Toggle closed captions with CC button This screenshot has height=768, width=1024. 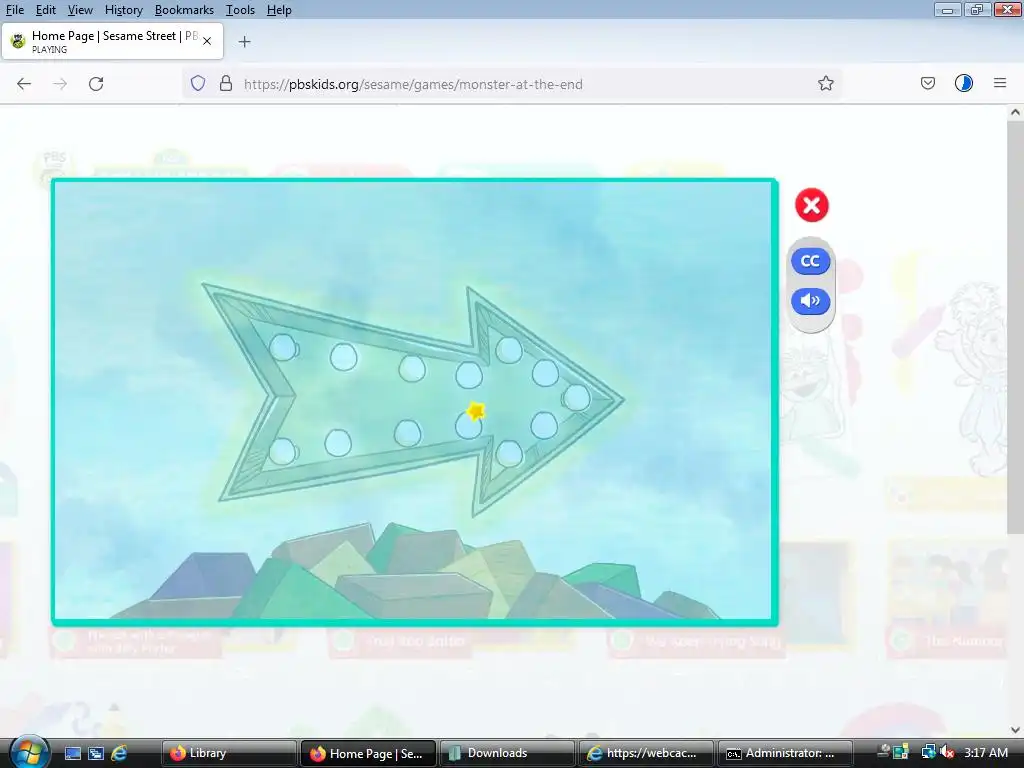(810, 261)
